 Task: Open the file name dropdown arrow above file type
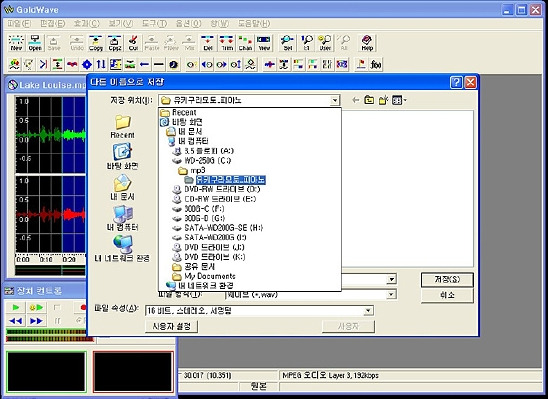point(391,279)
